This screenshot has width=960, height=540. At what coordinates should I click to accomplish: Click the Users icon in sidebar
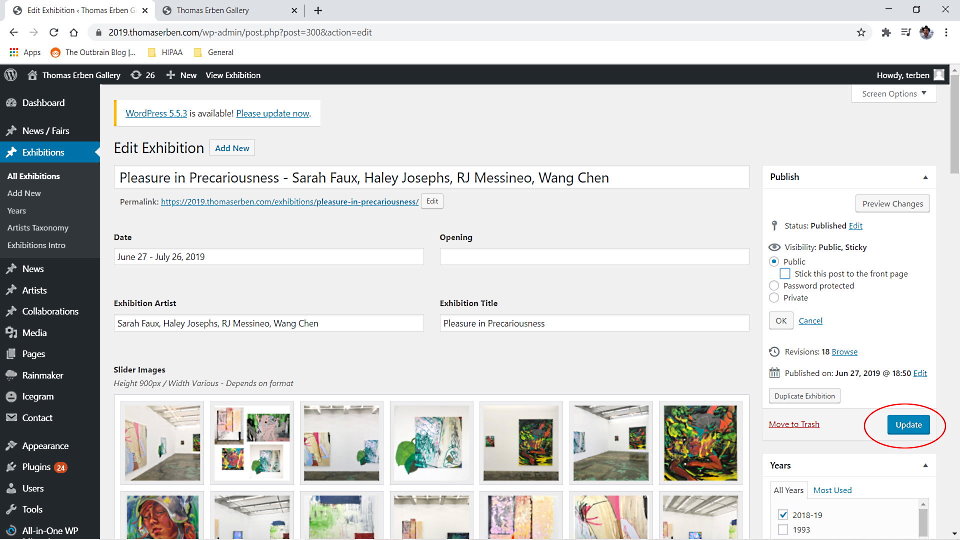[11, 489]
